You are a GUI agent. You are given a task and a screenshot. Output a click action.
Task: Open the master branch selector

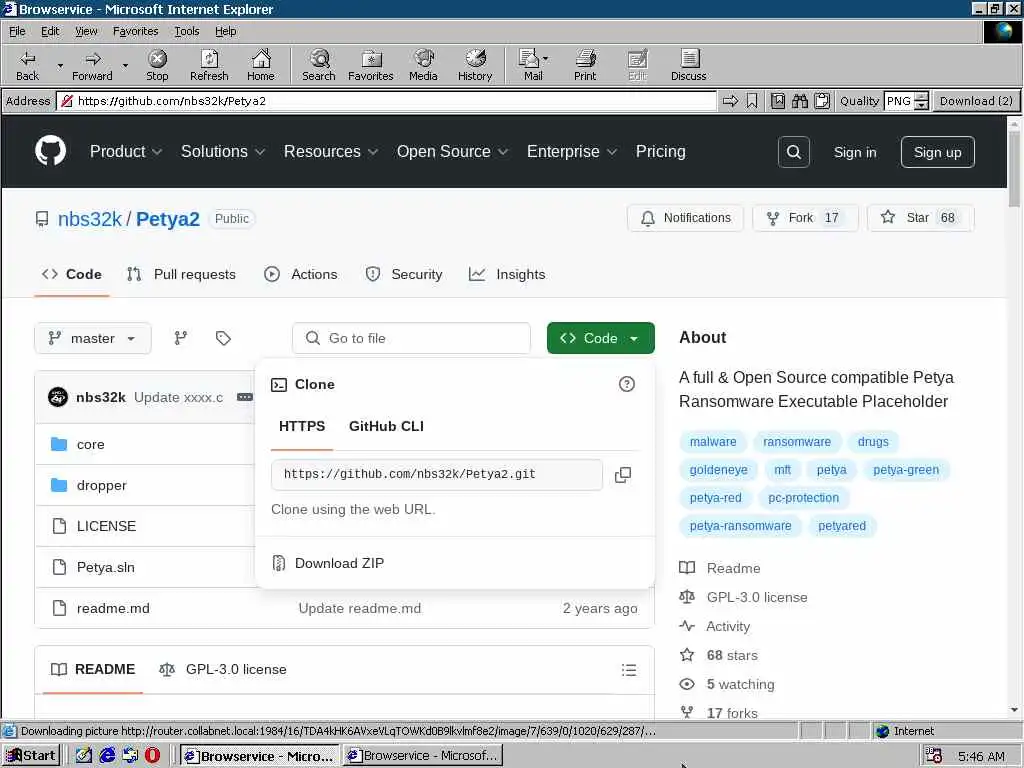pos(93,338)
